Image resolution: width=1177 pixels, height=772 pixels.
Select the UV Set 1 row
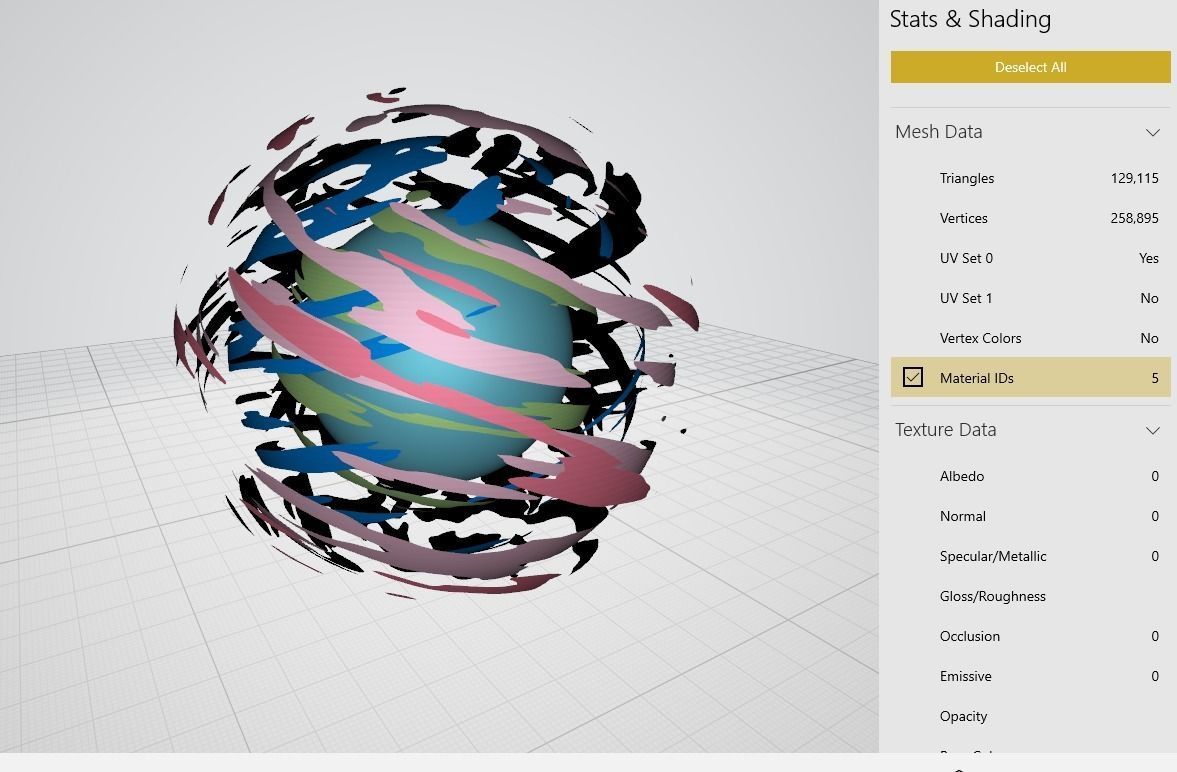(1030, 298)
